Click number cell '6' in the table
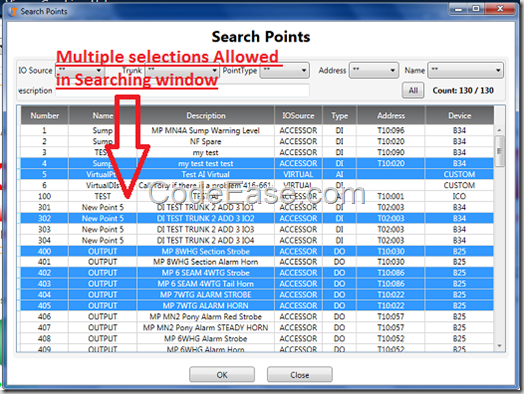This screenshot has width=524, height=394. coord(44,185)
